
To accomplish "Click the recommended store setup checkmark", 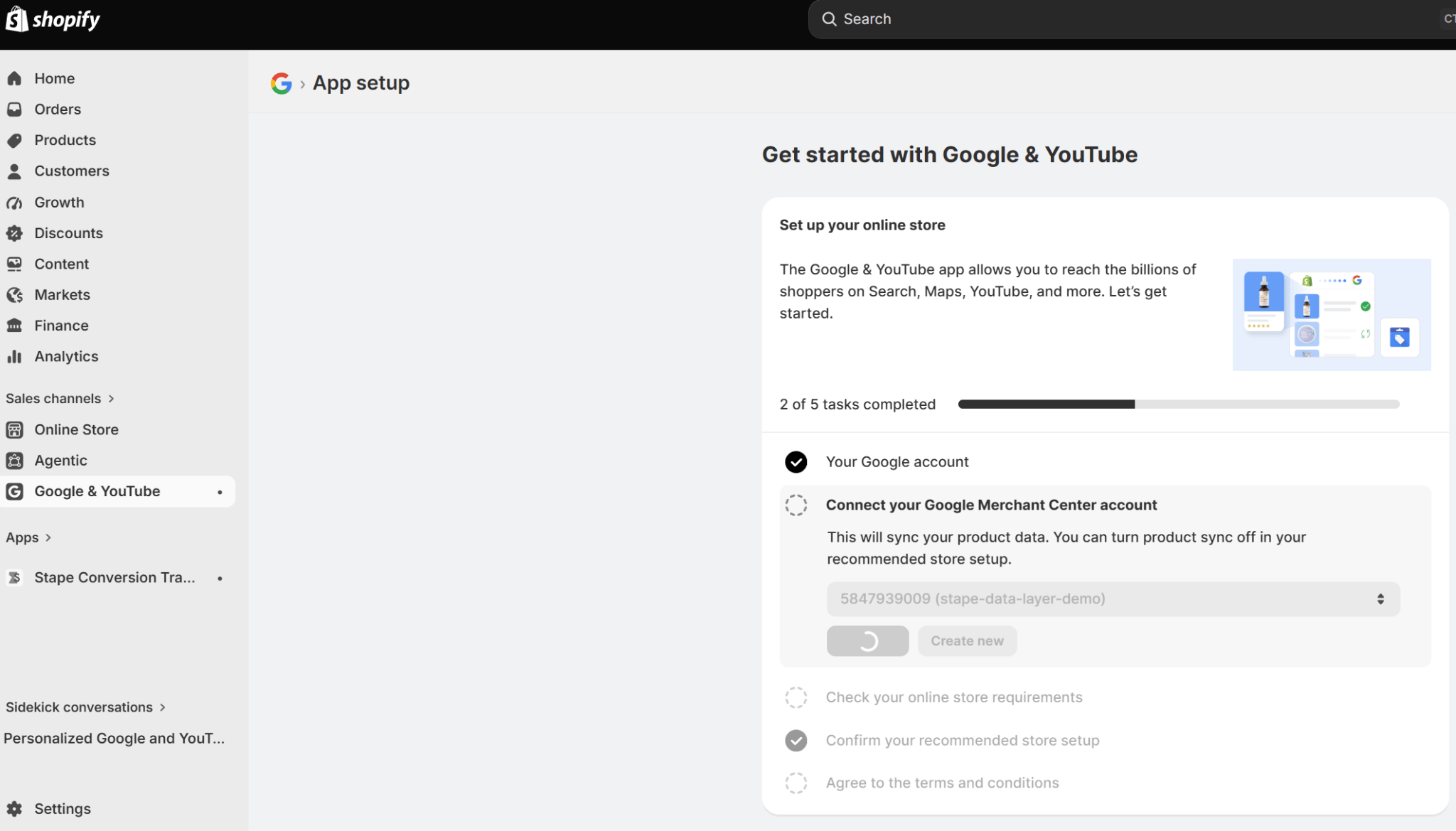I will (796, 741).
